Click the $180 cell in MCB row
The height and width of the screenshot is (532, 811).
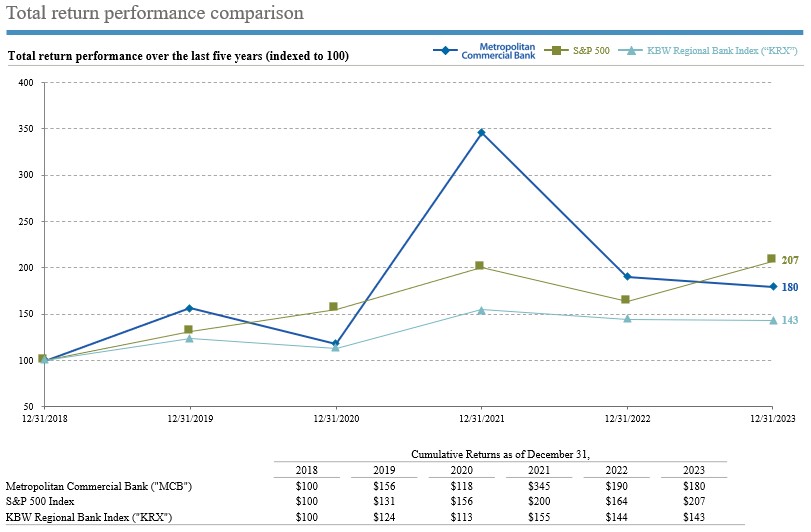pos(694,487)
